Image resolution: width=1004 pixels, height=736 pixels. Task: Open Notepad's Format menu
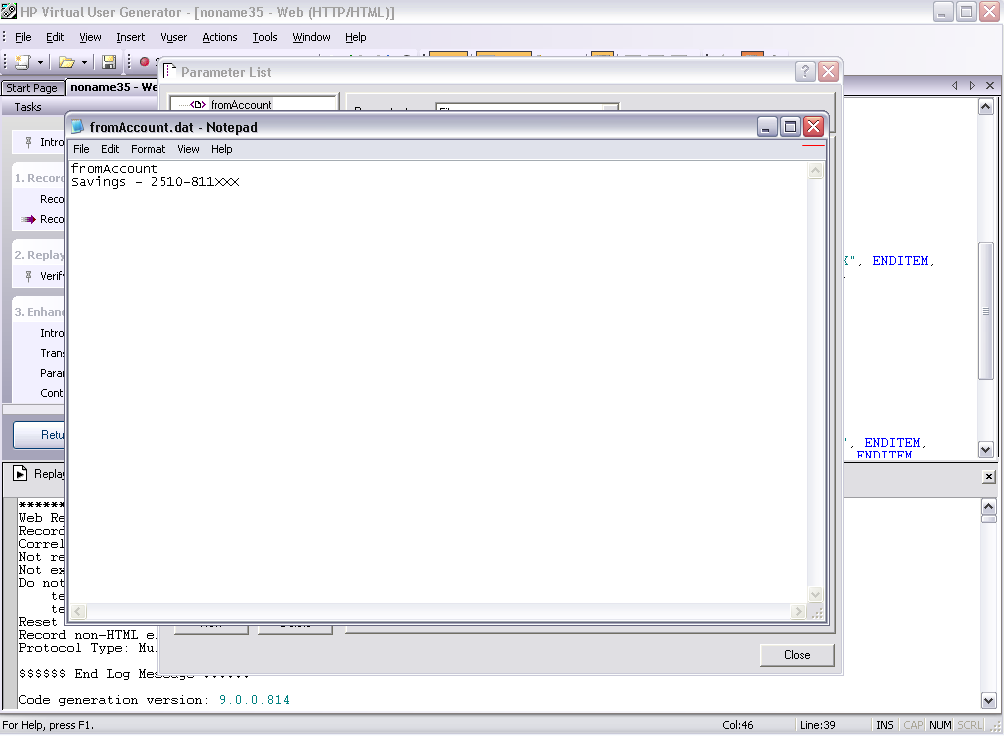(148, 149)
